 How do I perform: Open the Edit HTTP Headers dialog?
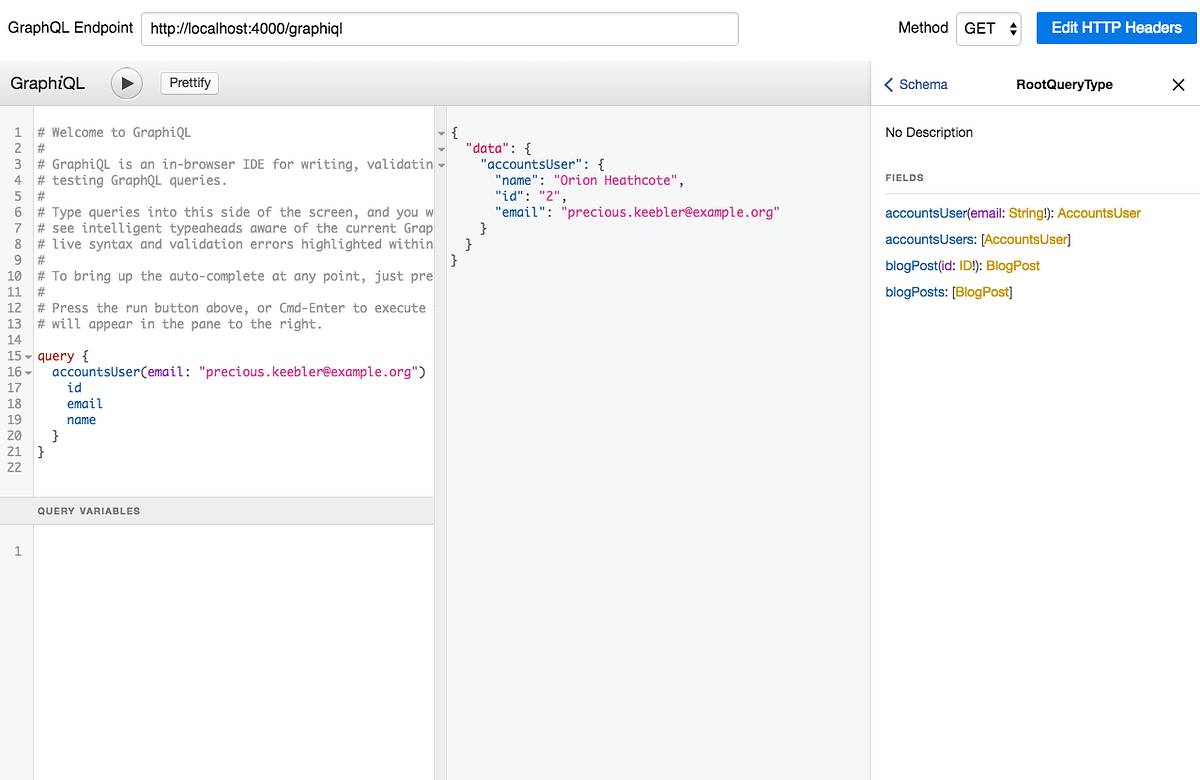pos(1116,28)
